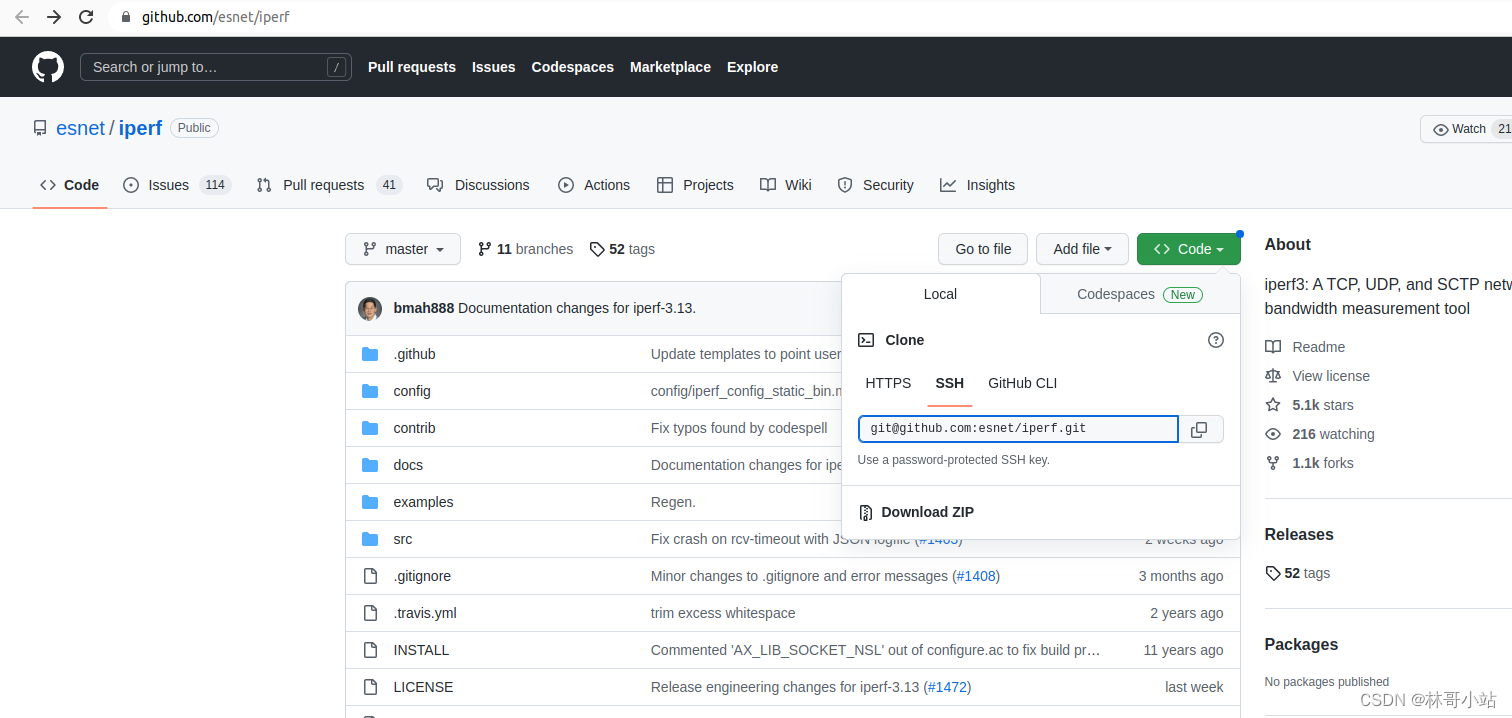1512x718 pixels.
Task: Click the help question mark icon beside Clone
Action: click(x=1216, y=340)
